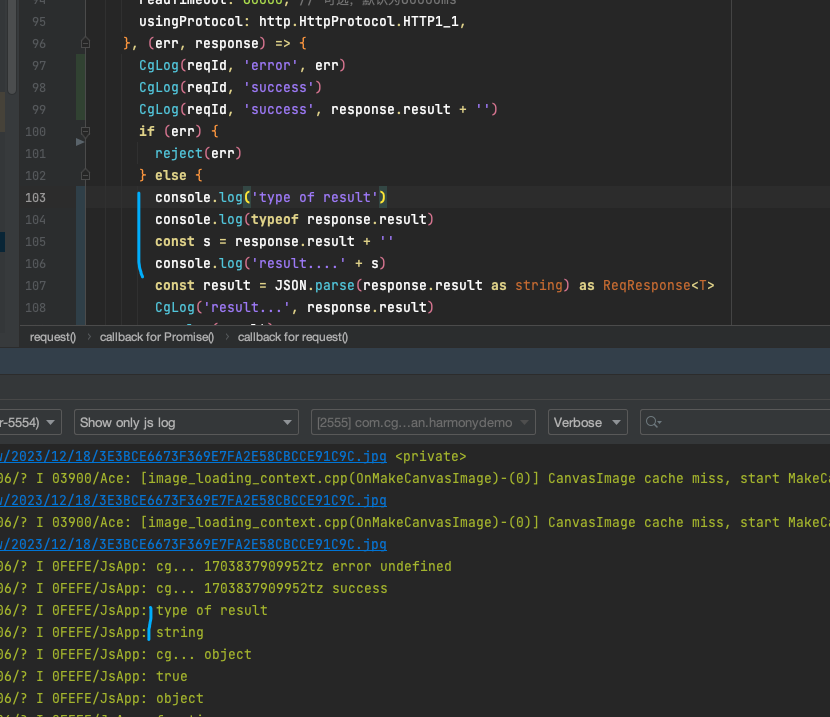Select 'callback for Promise()' breadcrumb
The image size is (830, 717).
(x=157, y=337)
